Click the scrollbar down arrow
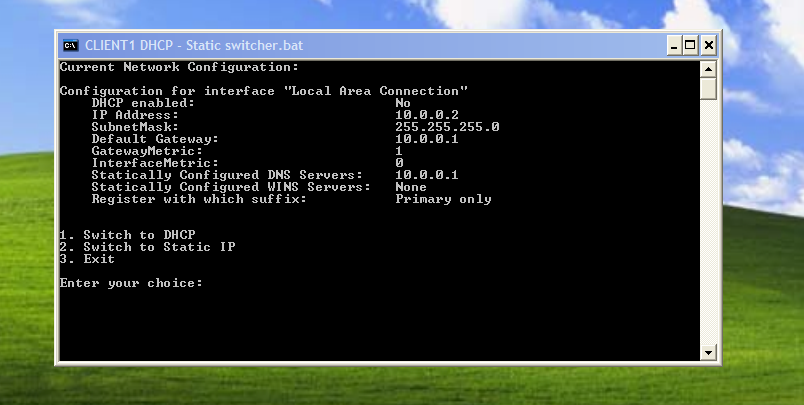This screenshot has width=804, height=405. click(x=708, y=352)
